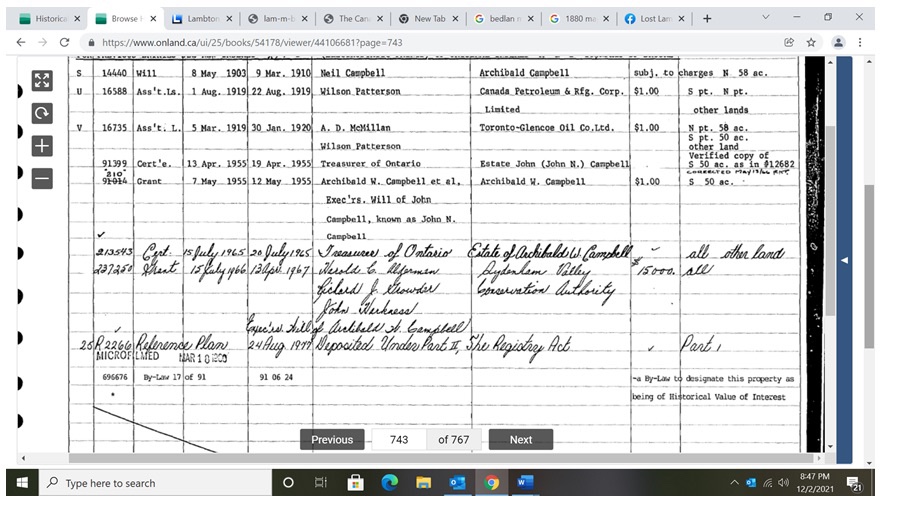Rotate the document with the rotate icon

(42, 113)
